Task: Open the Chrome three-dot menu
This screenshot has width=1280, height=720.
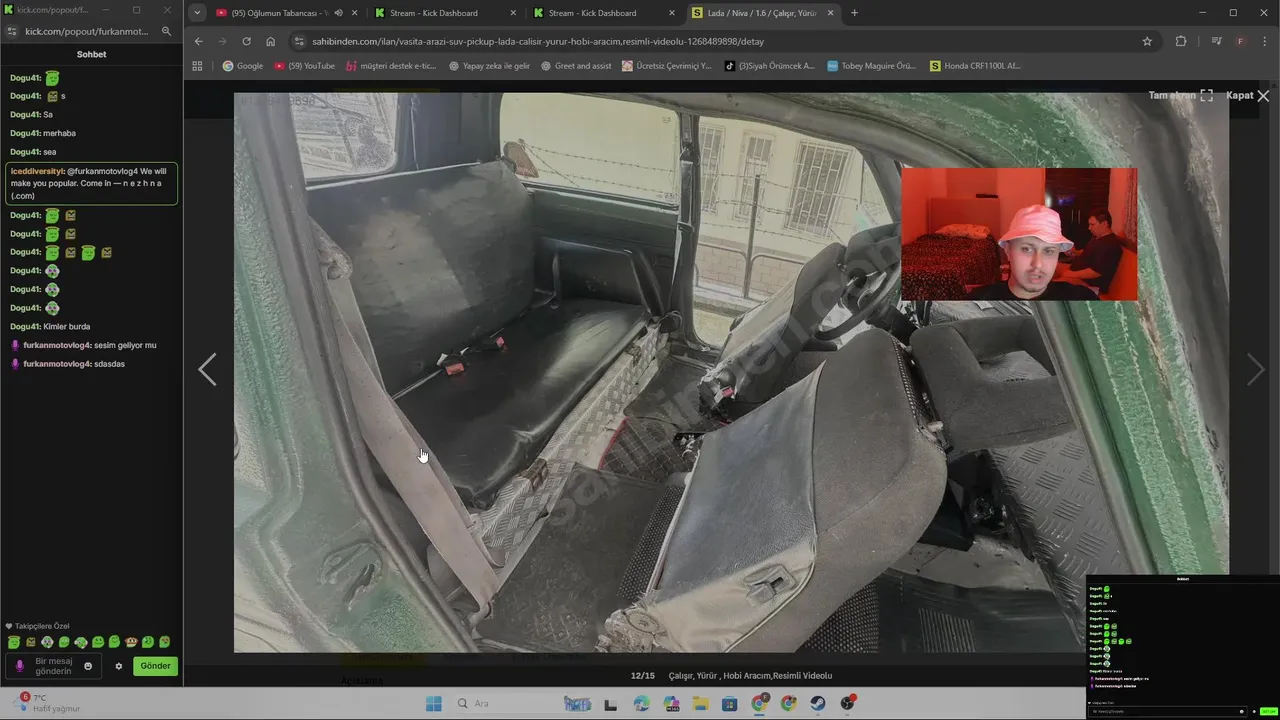Action: [1264, 41]
